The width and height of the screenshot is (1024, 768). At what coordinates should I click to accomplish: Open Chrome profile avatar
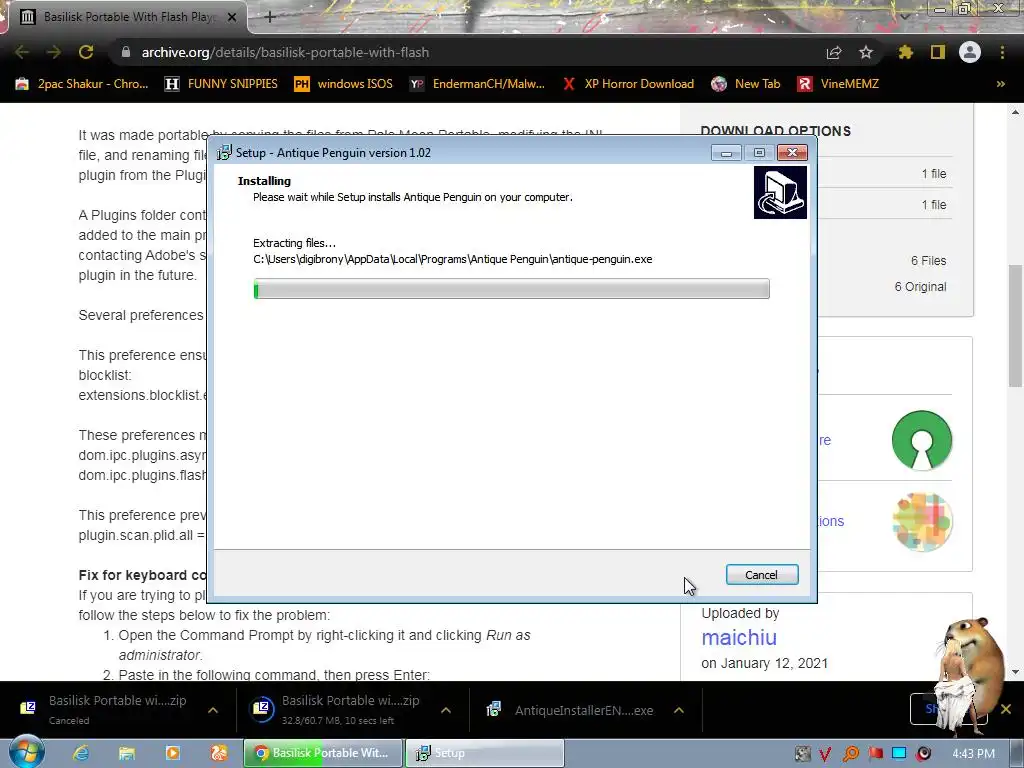(x=970, y=52)
